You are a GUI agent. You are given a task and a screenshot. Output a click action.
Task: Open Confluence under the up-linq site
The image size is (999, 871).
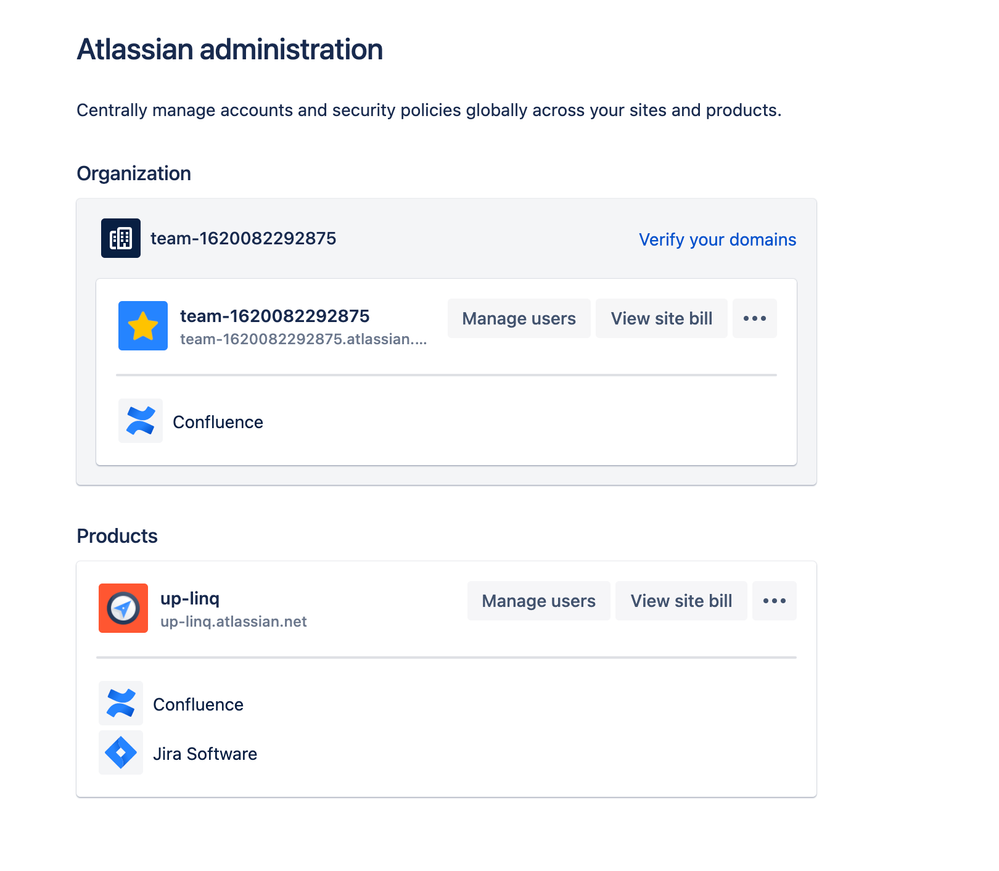click(x=198, y=704)
